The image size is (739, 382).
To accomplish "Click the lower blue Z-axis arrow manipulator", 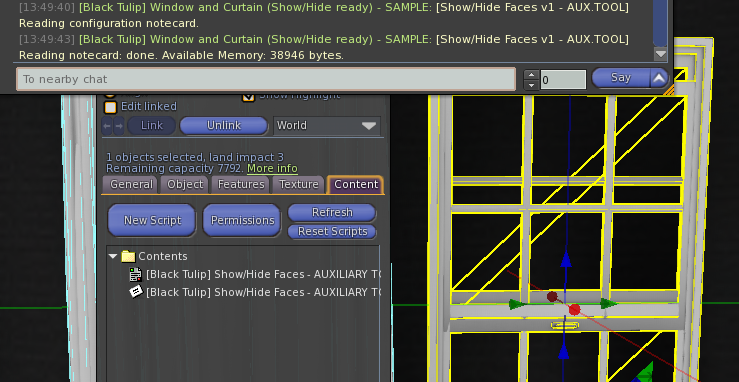I will click(x=564, y=350).
